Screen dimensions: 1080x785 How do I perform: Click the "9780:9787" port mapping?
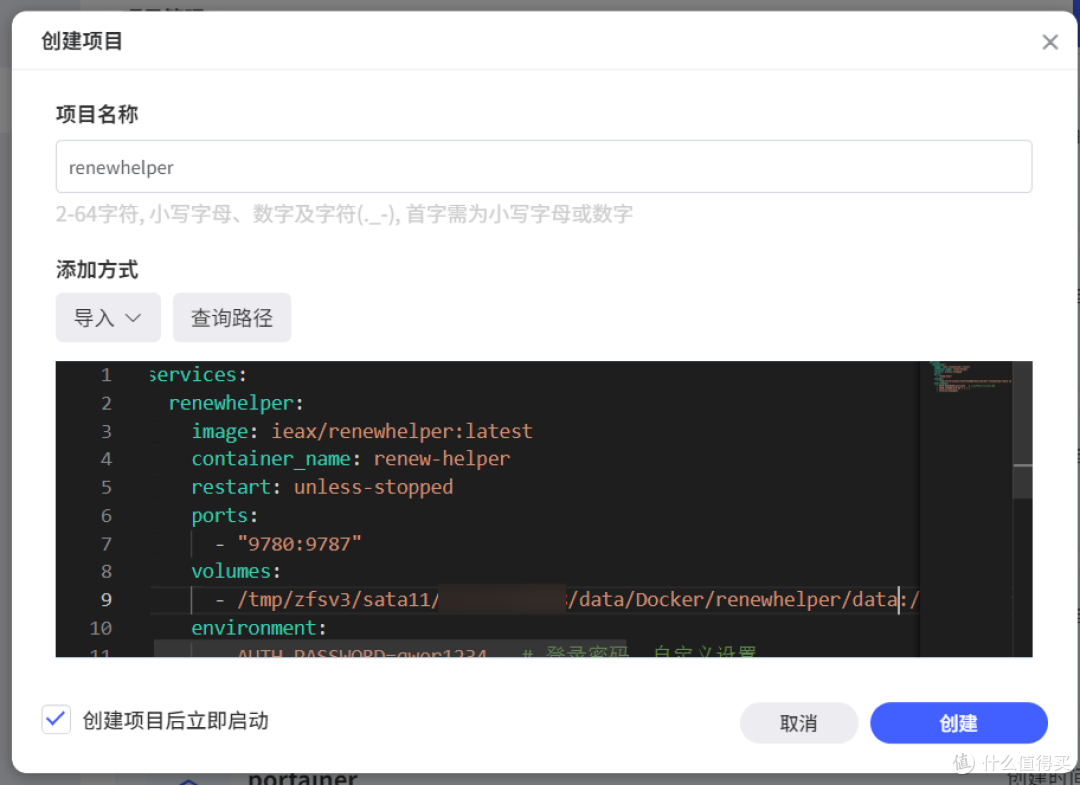click(299, 543)
